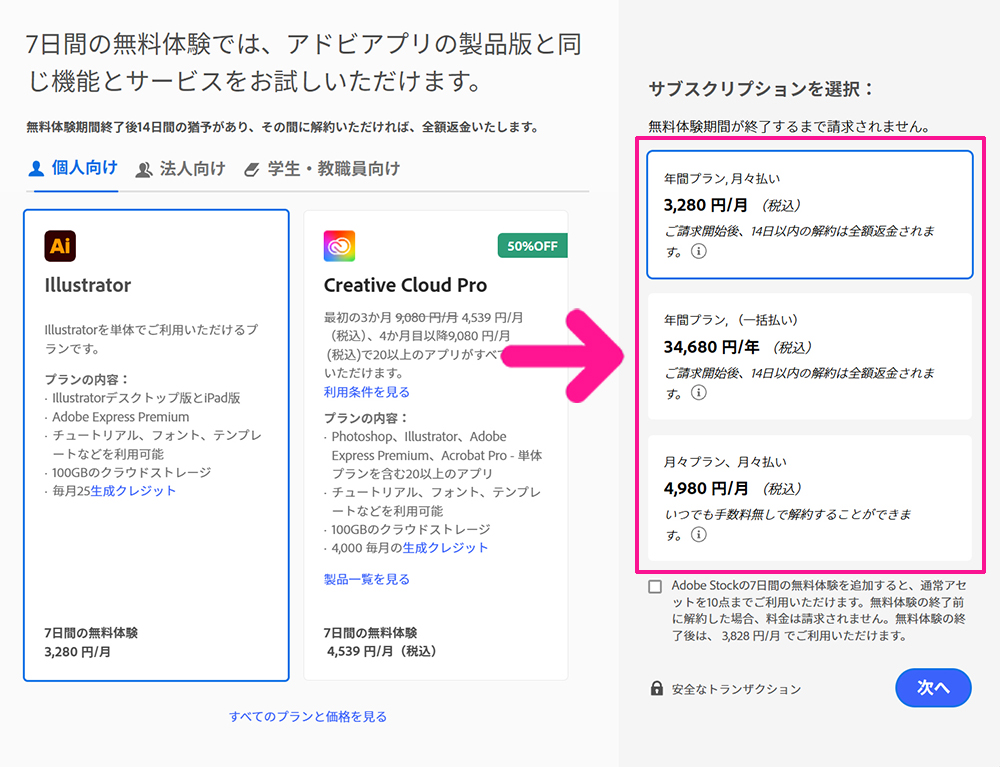Select the 月々プラン月々払い subscription option
The width and height of the screenshot is (1000, 767).
point(810,495)
